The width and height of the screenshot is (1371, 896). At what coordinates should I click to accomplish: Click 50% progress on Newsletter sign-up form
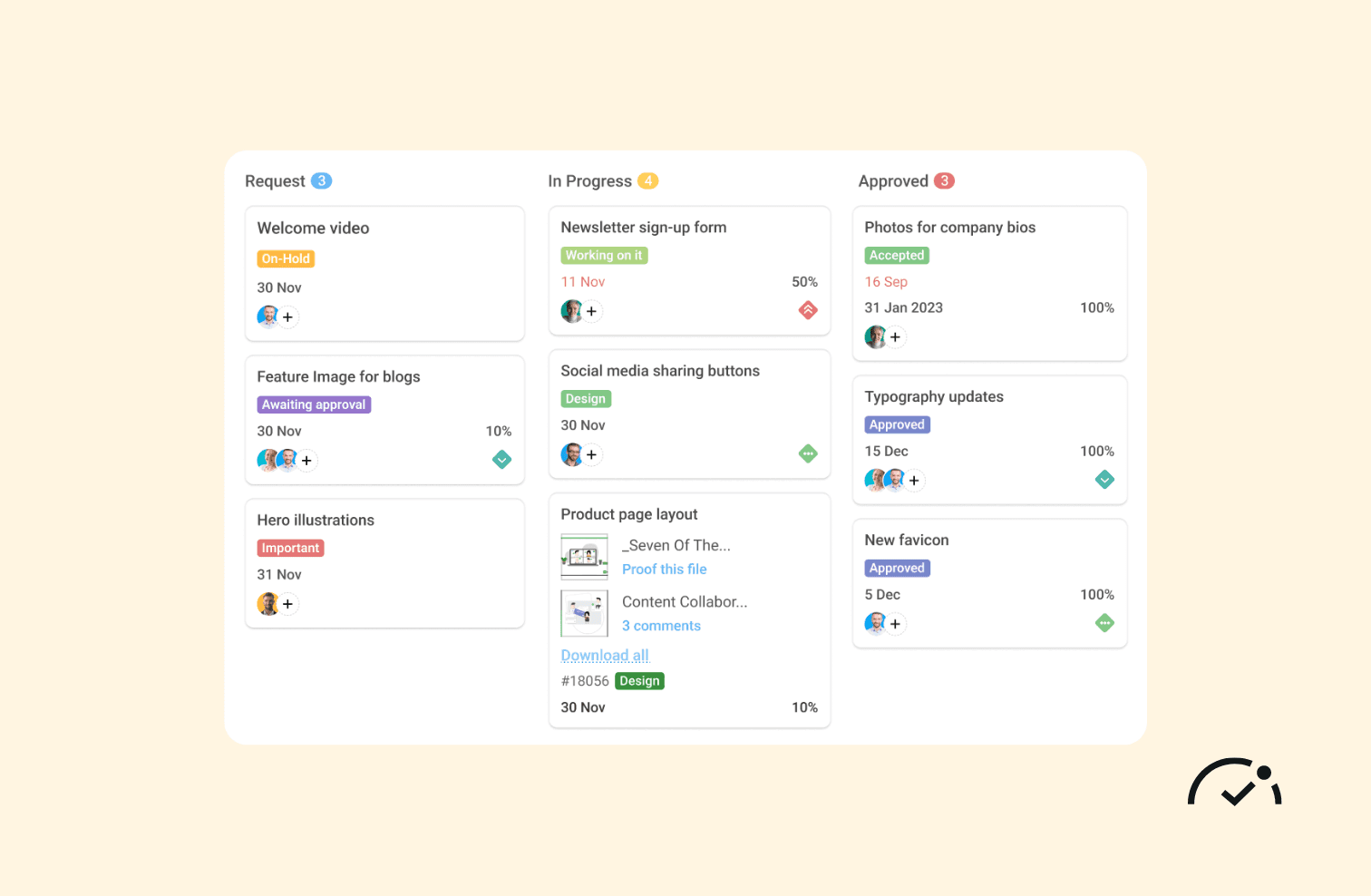tap(804, 282)
